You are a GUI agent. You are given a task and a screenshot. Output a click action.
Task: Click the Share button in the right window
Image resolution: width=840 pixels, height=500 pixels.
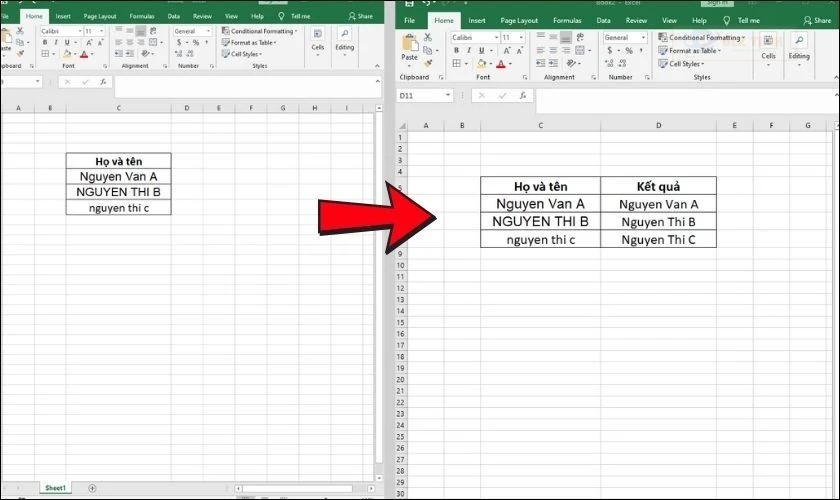coord(815,20)
